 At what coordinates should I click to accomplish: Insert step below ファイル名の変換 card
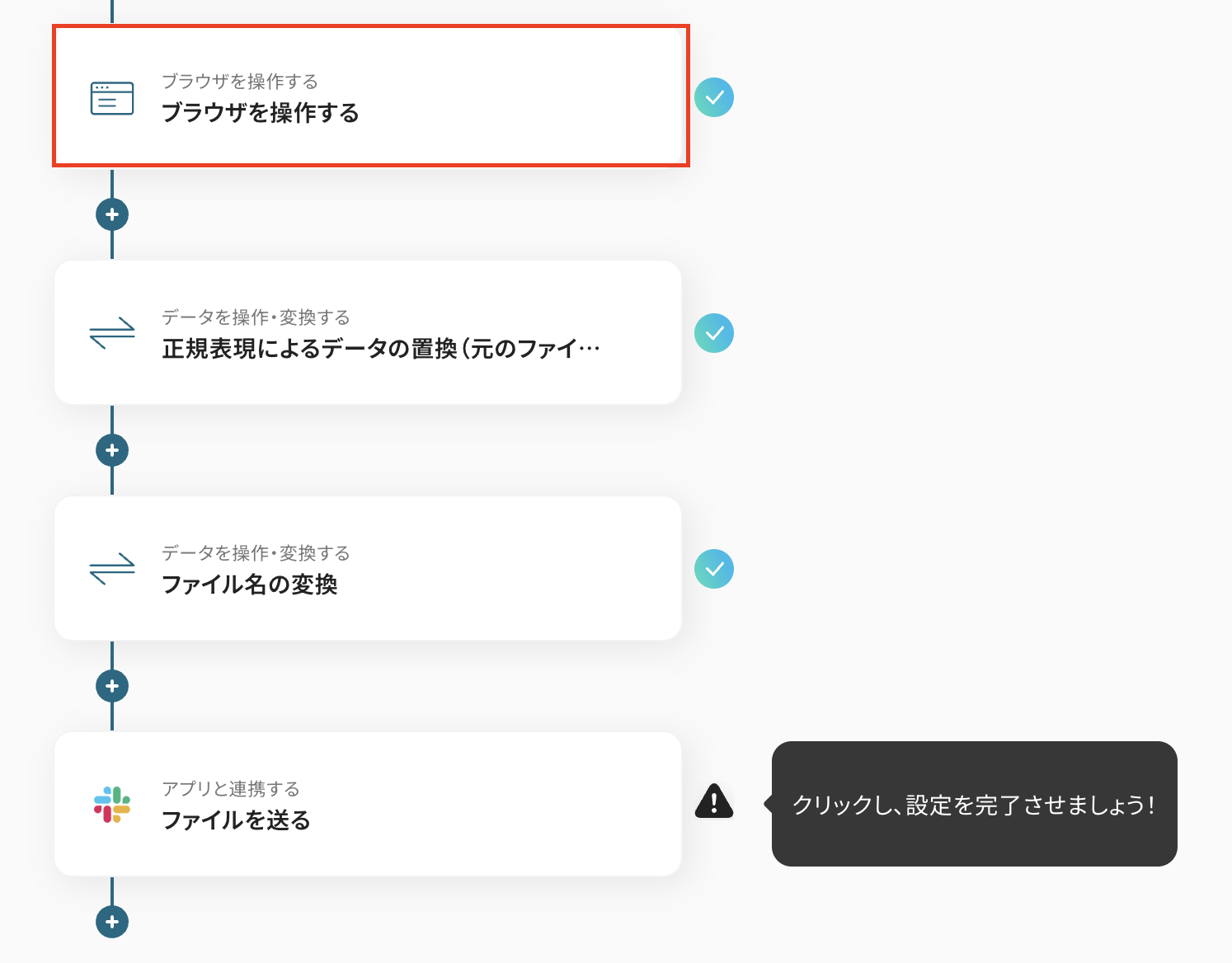coord(112,686)
